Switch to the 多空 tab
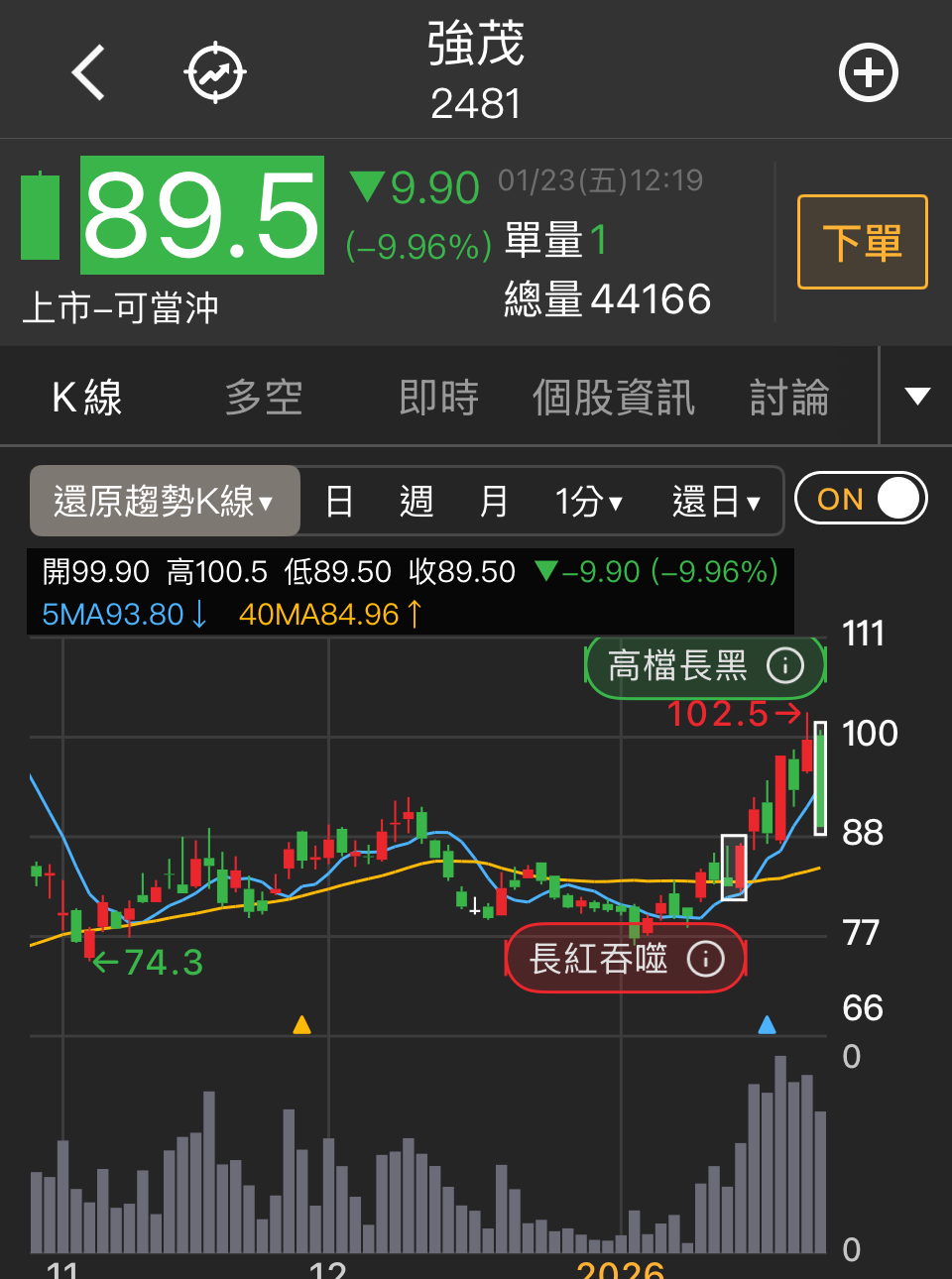This screenshot has height=1279, width=952. point(263,396)
